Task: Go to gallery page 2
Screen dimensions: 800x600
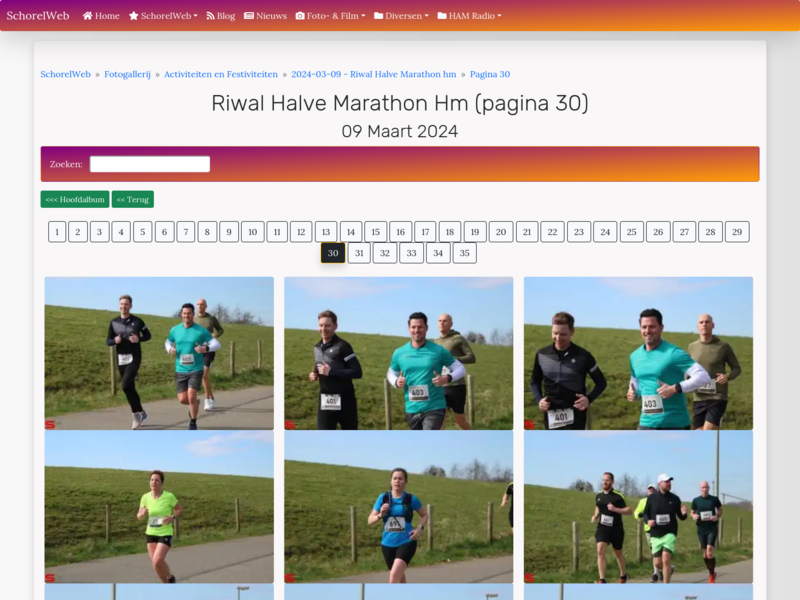Action: 78,232
